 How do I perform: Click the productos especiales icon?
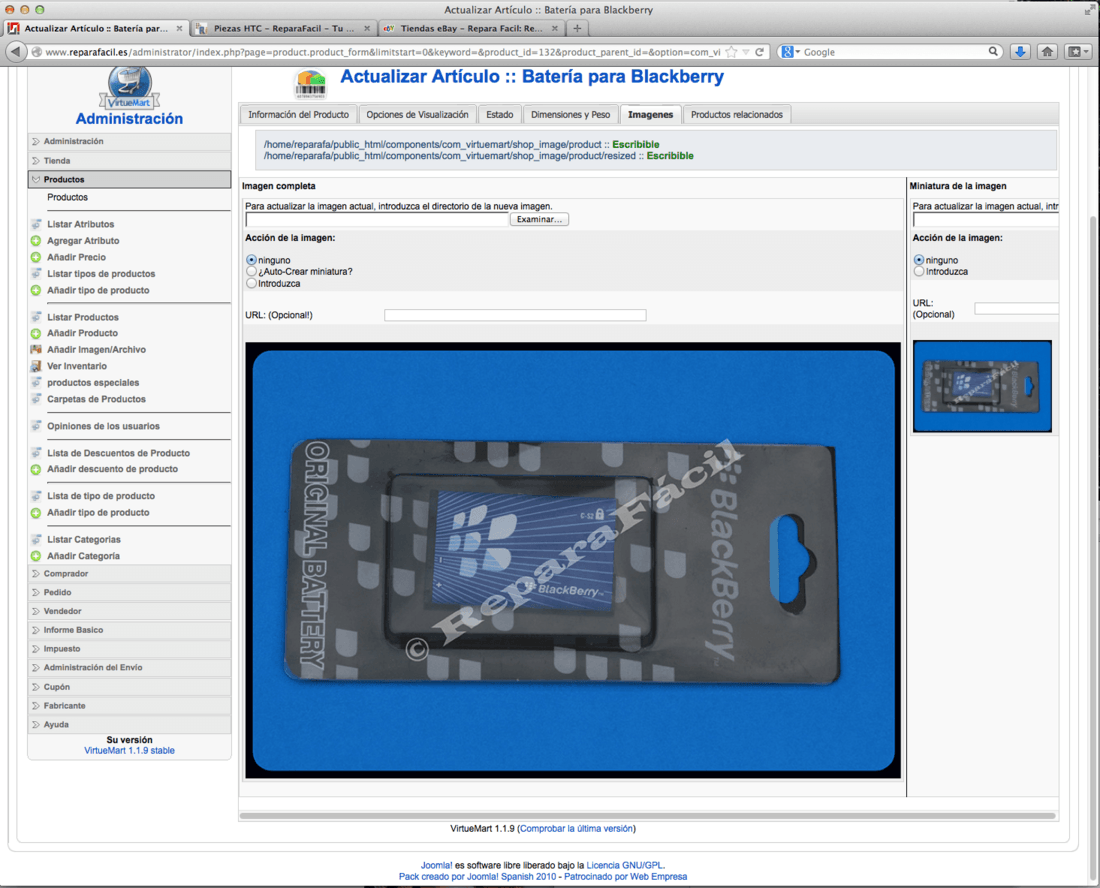[36, 382]
